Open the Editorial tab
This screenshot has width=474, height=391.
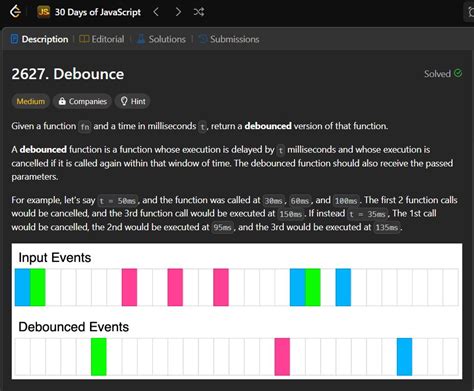pos(102,39)
